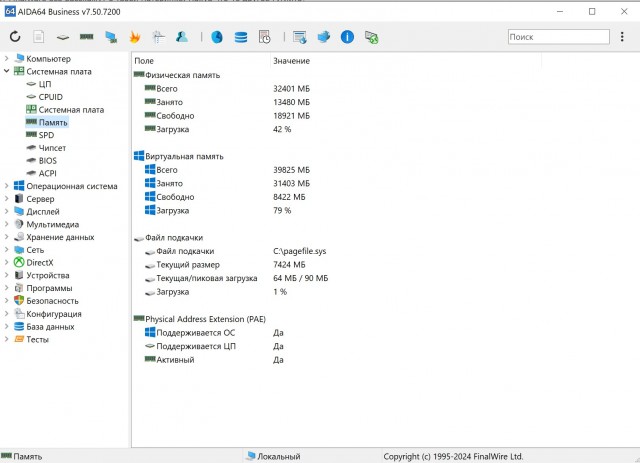Select Память in the tree
640x463 pixels.
point(53,122)
